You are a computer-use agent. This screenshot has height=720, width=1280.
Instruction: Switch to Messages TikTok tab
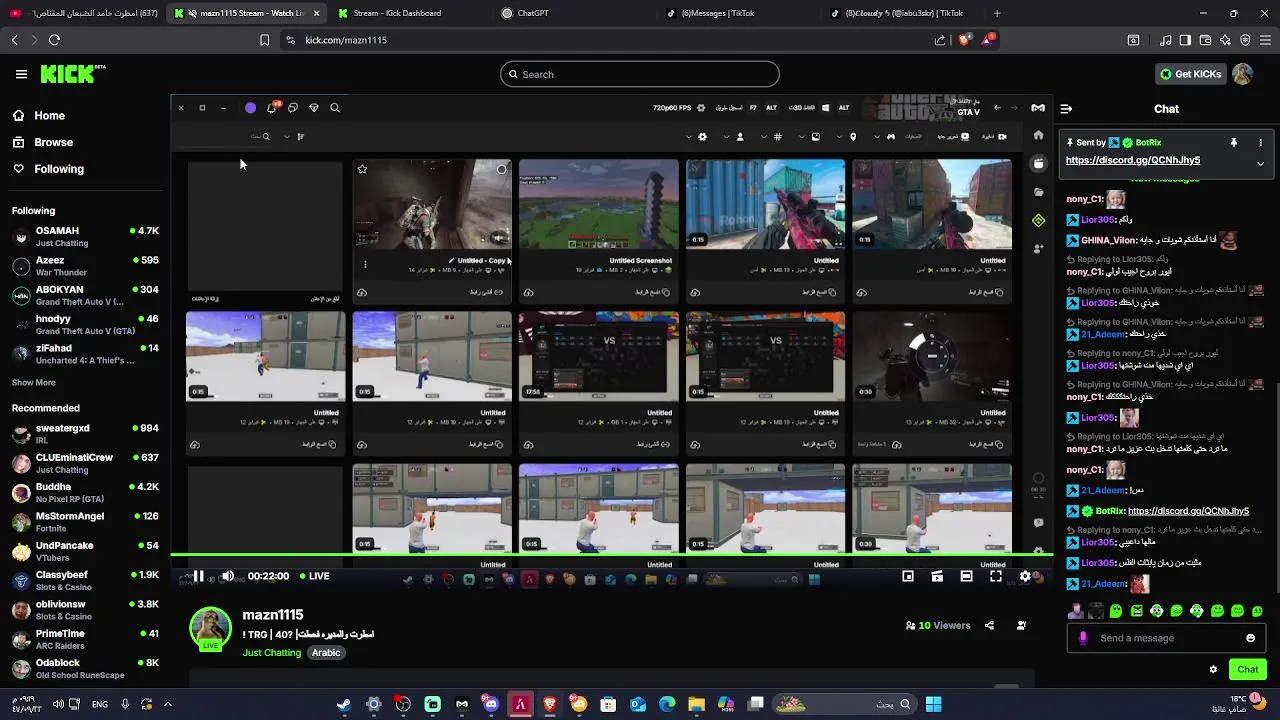718,13
